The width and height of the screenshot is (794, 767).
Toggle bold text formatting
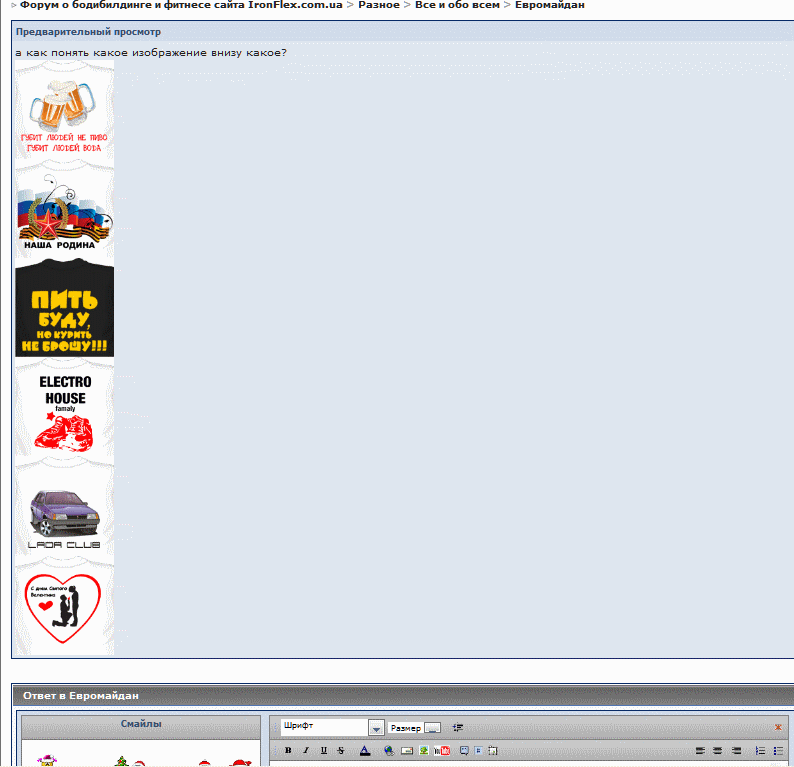pyautogui.click(x=288, y=750)
